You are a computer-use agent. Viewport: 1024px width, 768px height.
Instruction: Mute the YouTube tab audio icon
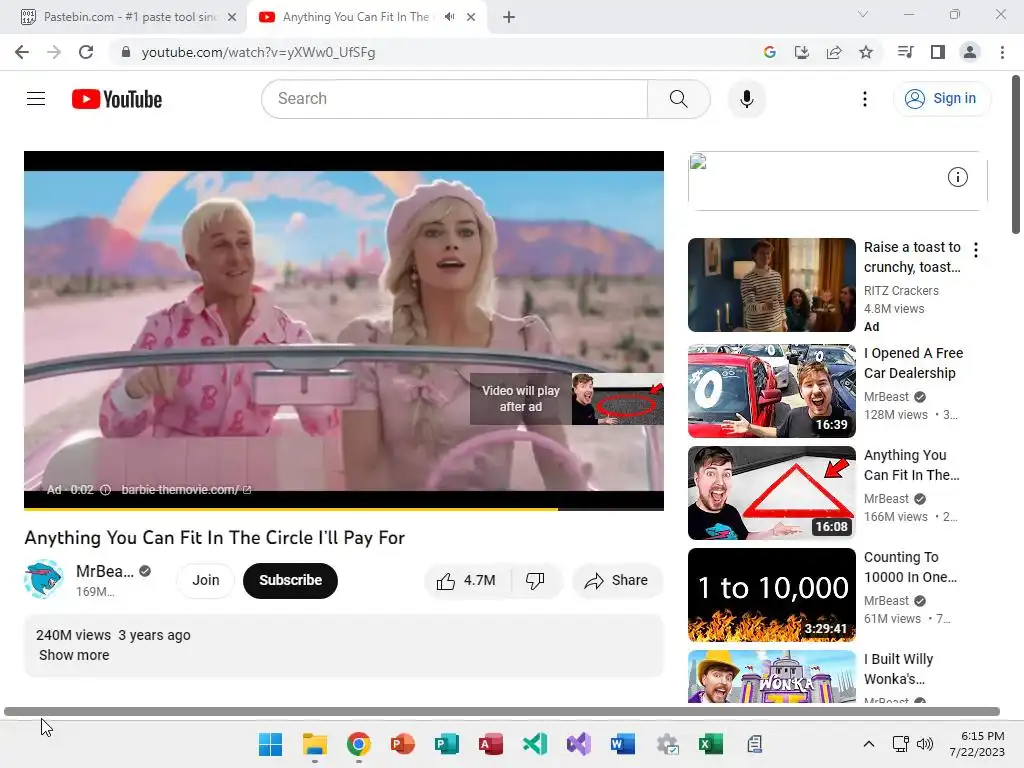449,17
